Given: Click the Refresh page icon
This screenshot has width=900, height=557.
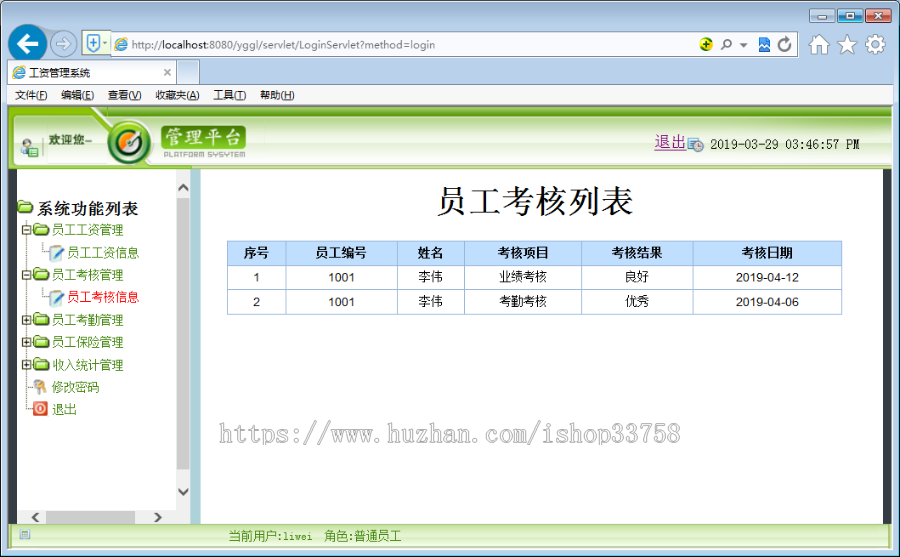Looking at the screenshot, I should (785, 44).
